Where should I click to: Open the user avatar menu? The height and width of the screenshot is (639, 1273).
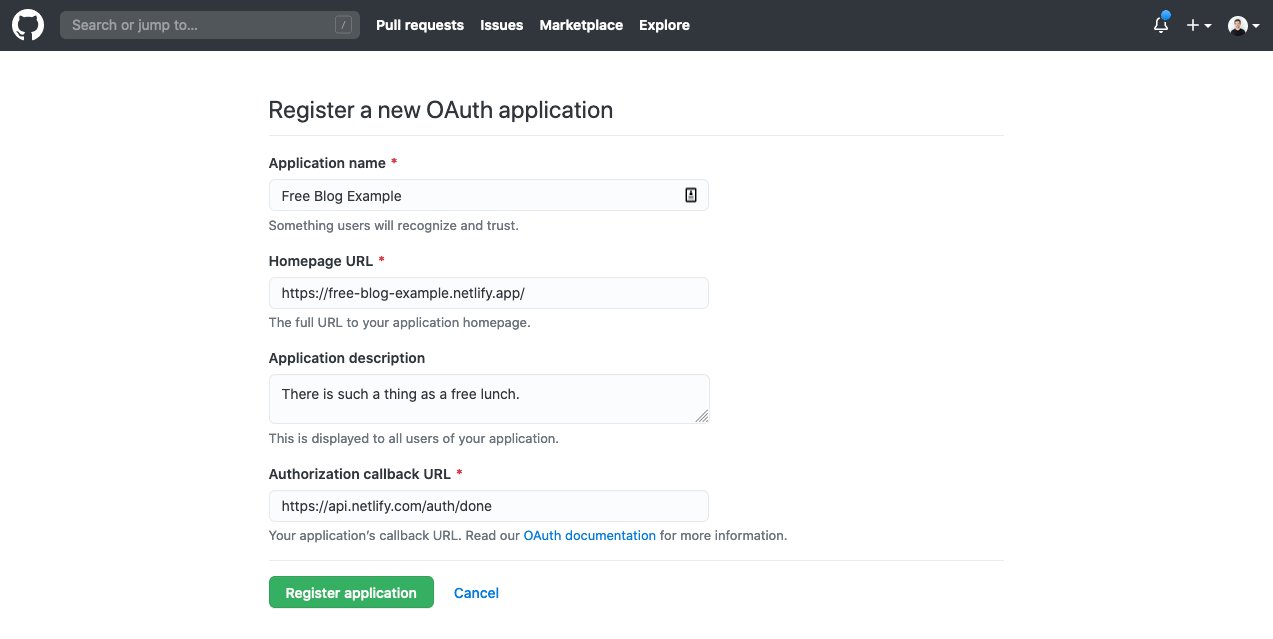coord(1244,25)
